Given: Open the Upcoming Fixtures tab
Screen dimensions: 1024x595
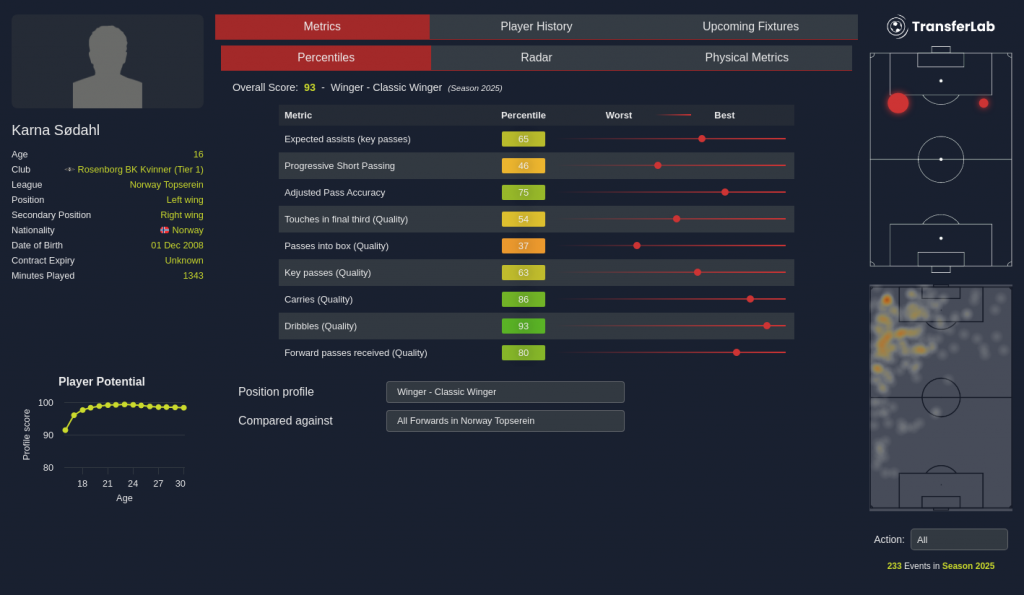Looking at the screenshot, I should (x=750, y=27).
